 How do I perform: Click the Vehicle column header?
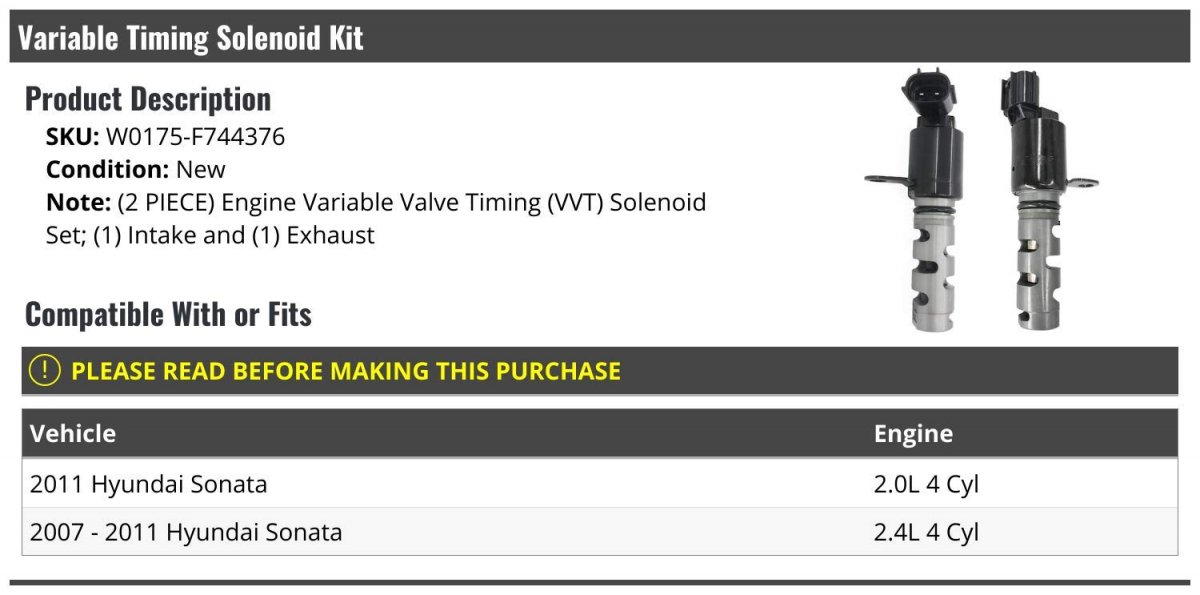(x=73, y=434)
